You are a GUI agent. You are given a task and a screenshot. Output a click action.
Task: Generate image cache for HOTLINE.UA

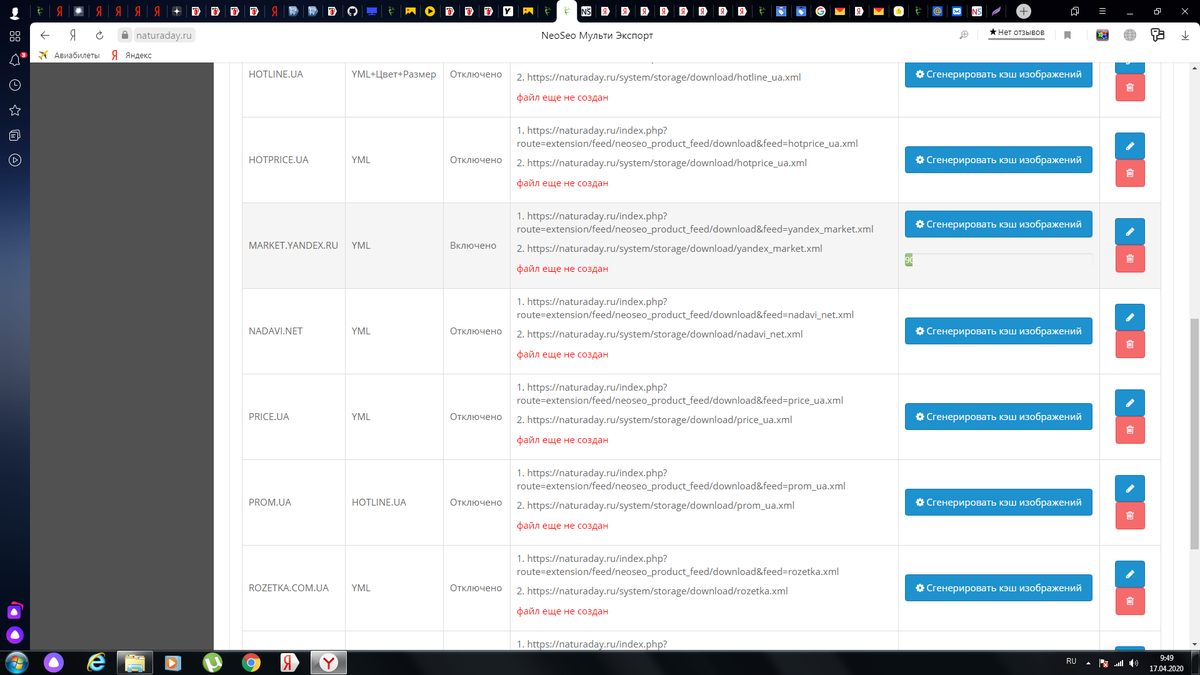click(x=998, y=74)
